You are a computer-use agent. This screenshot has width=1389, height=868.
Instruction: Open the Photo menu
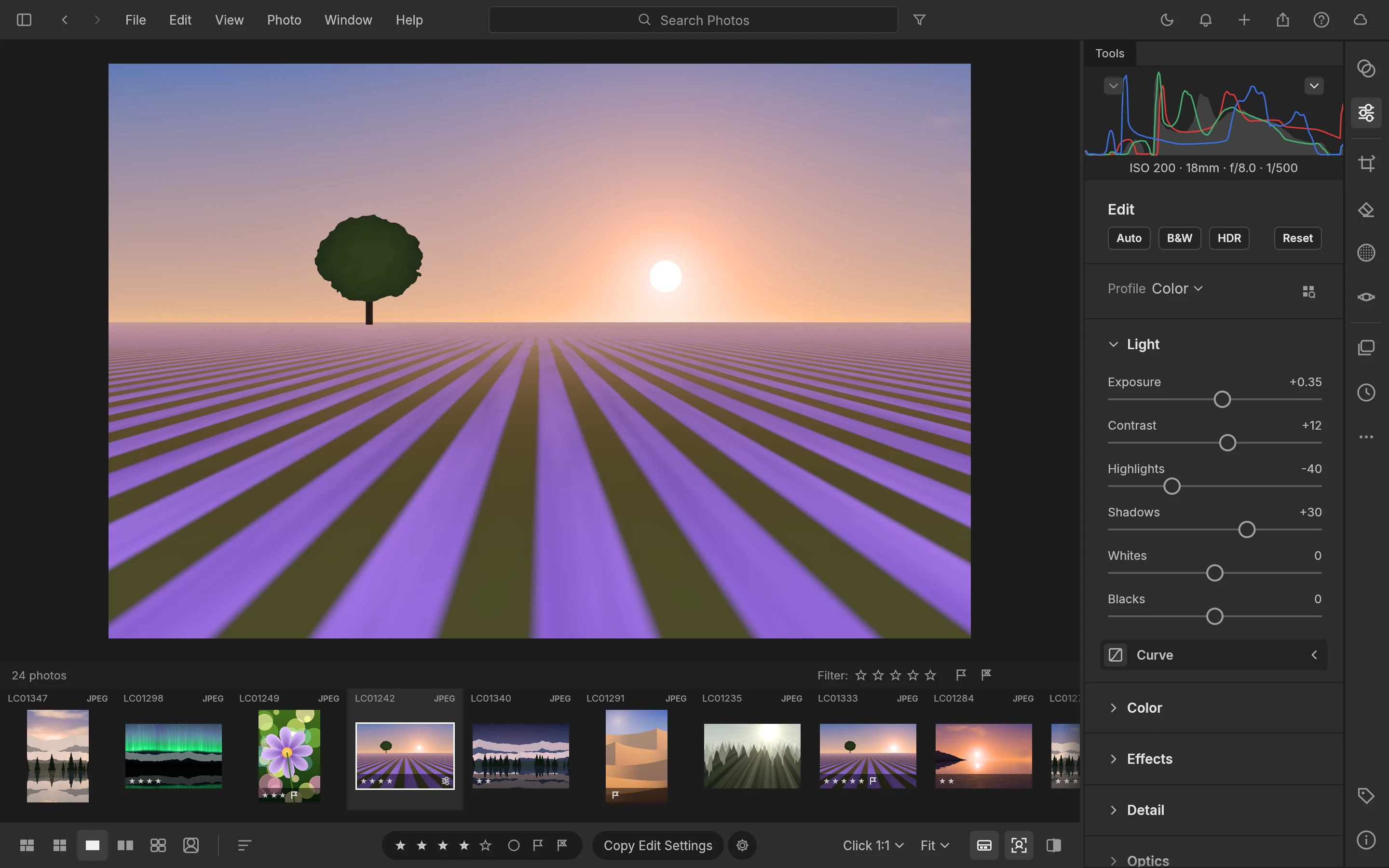coord(284,20)
